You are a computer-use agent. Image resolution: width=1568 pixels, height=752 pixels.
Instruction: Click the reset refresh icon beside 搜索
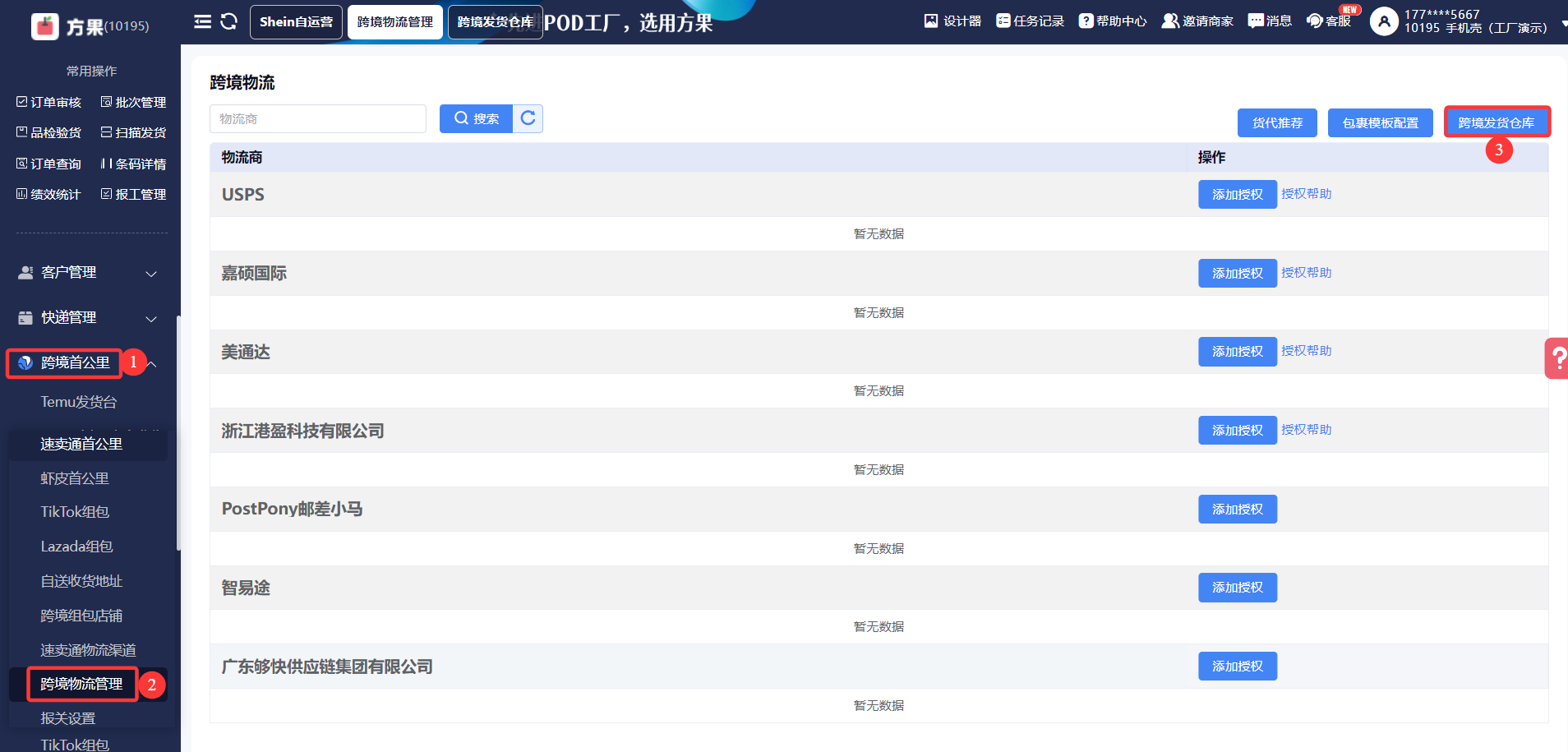point(528,118)
